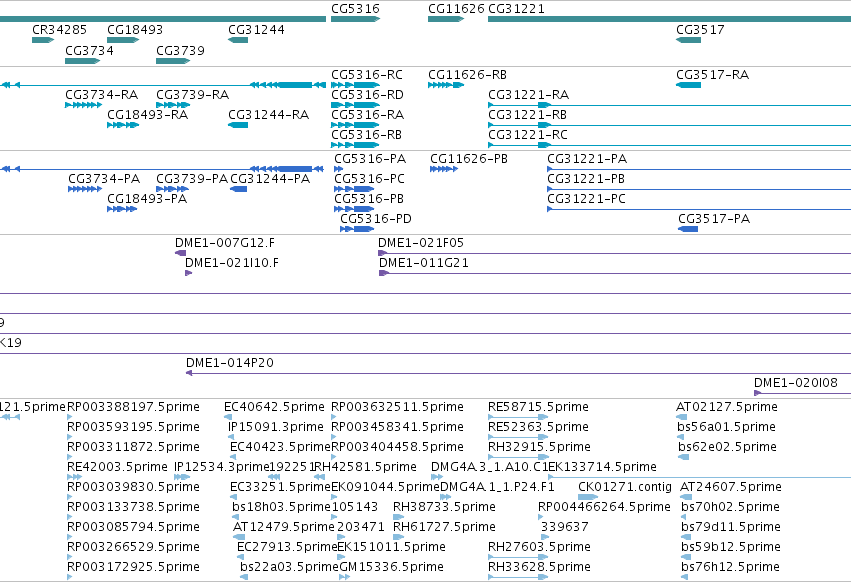The image size is (851, 582).
Task: Click the CG5316-RA transcript label
Action: 367,115
